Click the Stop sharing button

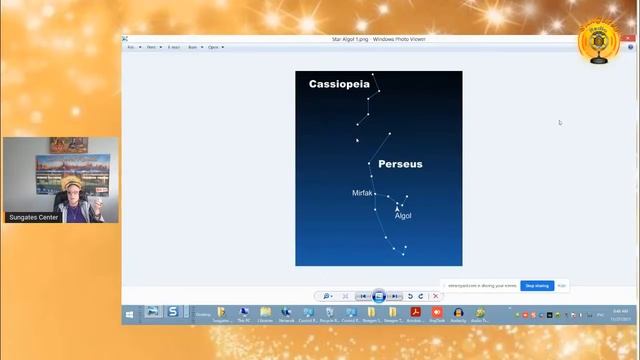point(537,286)
